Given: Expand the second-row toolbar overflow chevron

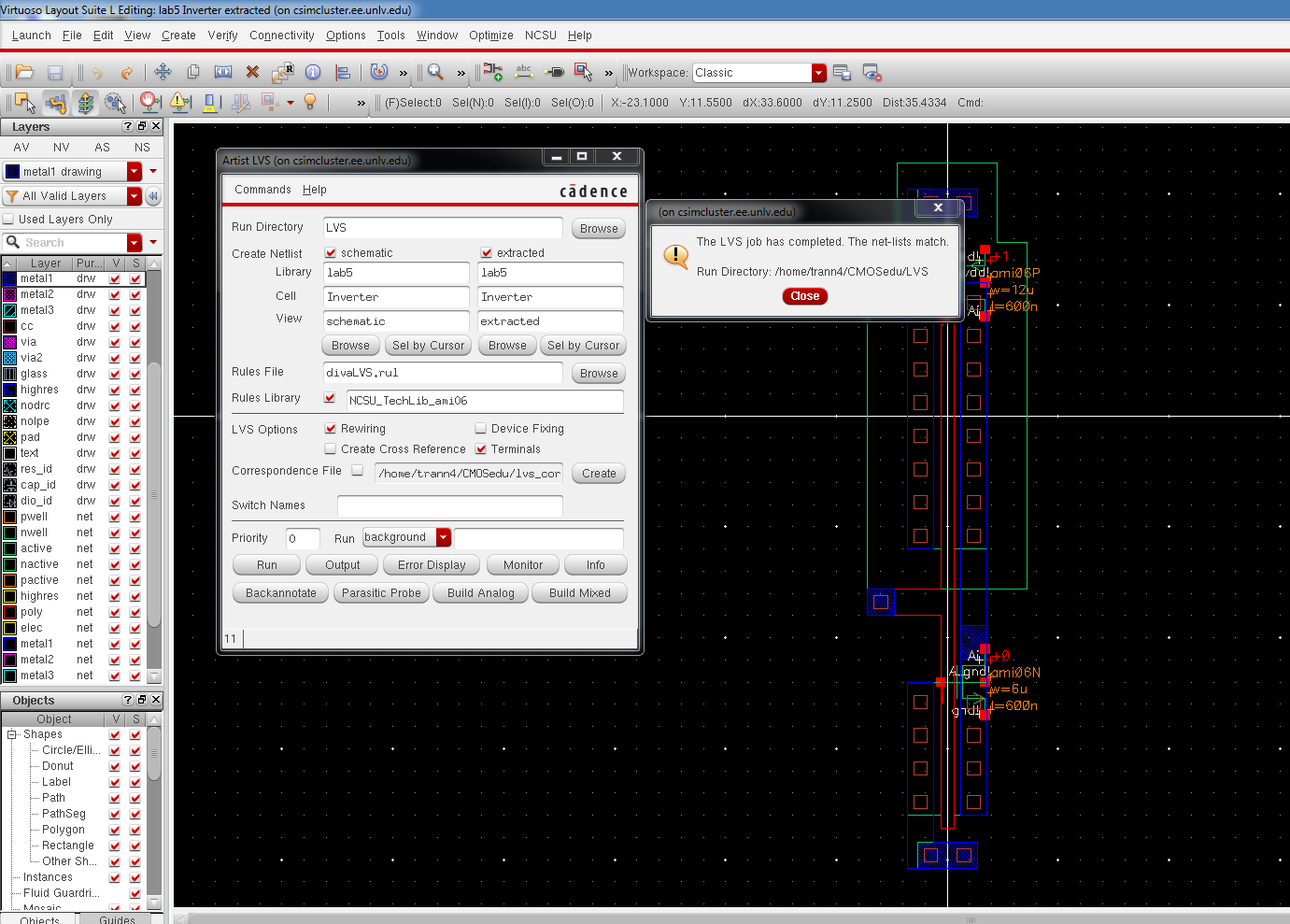Looking at the screenshot, I should tap(361, 103).
